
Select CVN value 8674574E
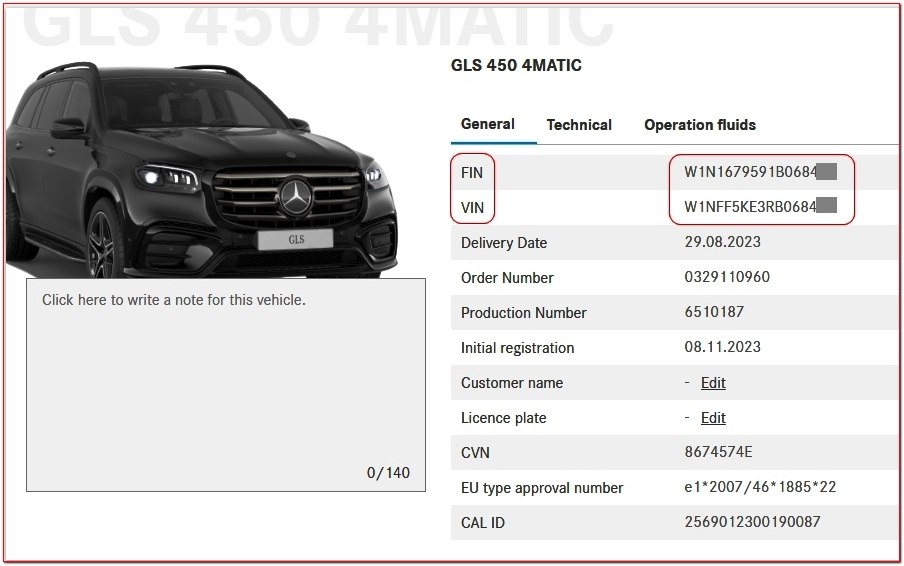(x=718, y=452)
